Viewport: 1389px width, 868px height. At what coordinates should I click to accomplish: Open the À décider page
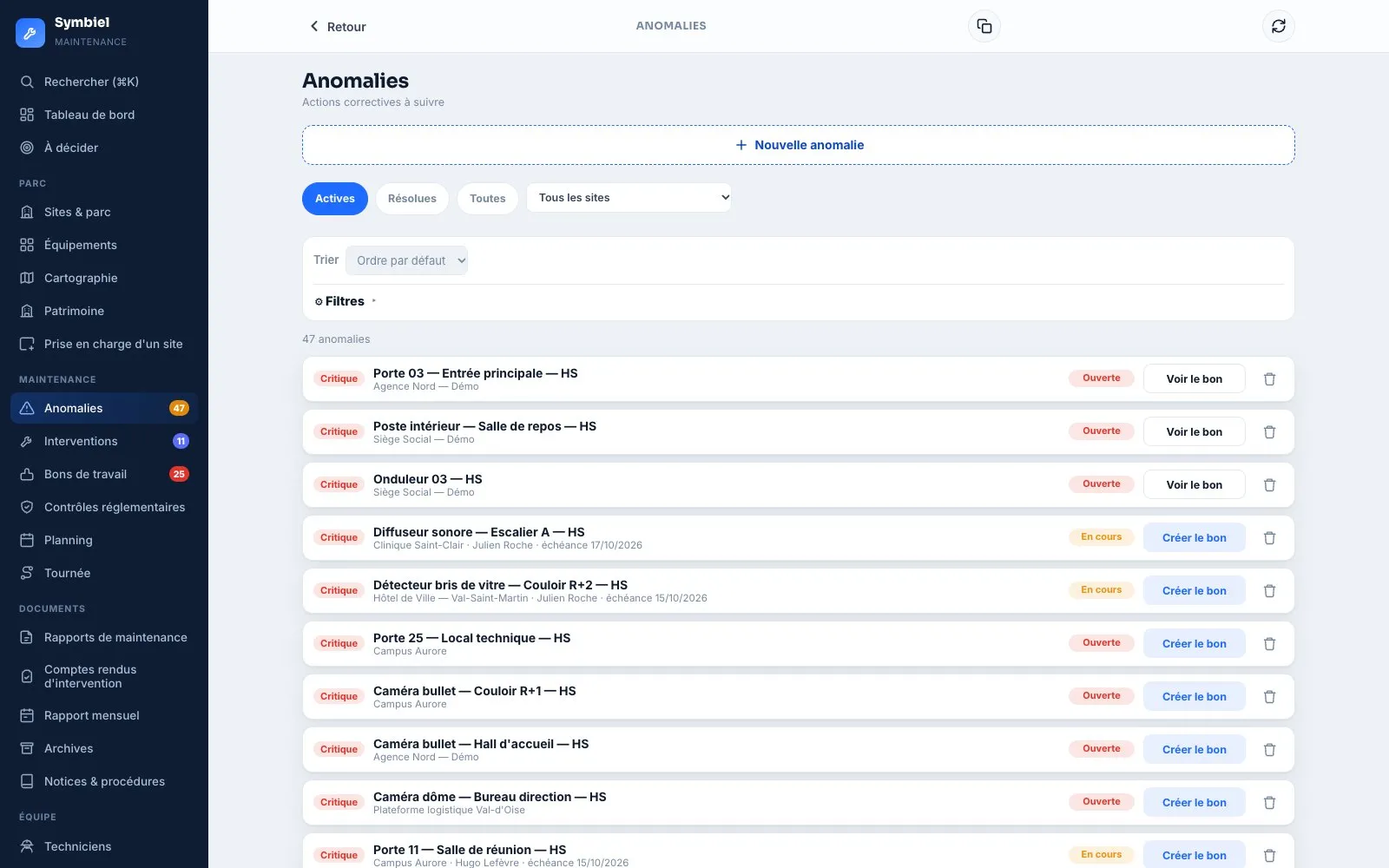(104, 148)
